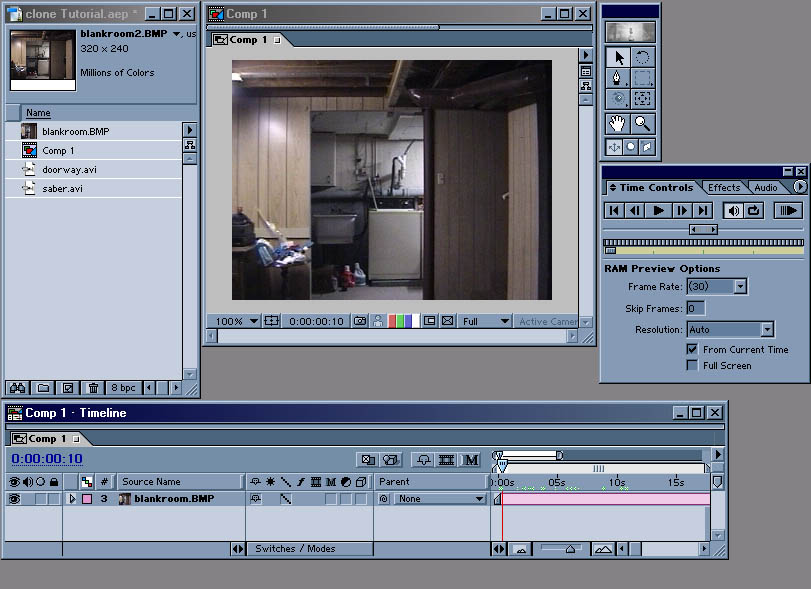Select the Hand tool
The image size is (811, 589).
(x=617, y=123)
